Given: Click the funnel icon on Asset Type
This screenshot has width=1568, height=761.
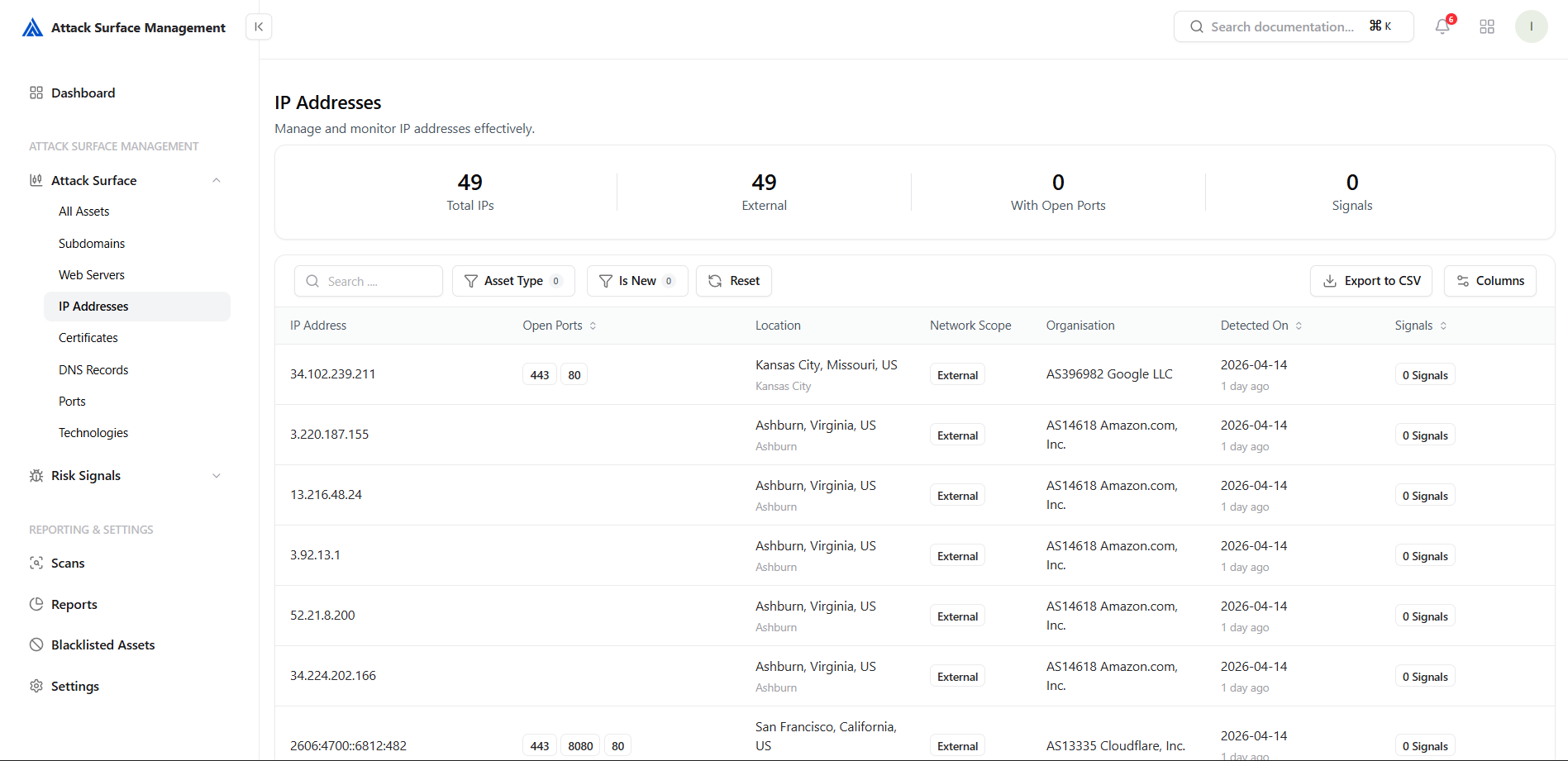Looking at the screenshot, I should click(471, 281).
